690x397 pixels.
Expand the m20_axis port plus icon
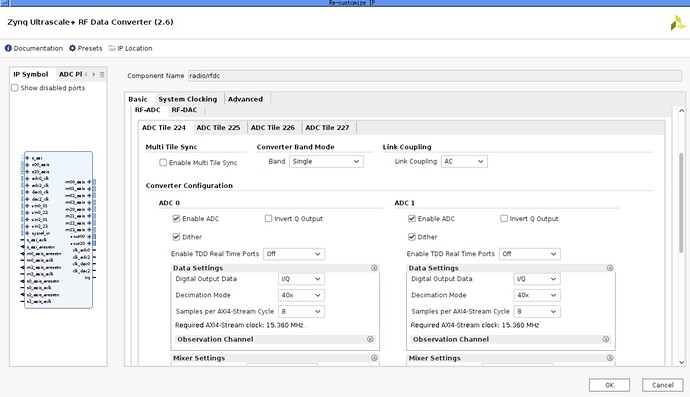pyautogui.click(x=89, y=209)
